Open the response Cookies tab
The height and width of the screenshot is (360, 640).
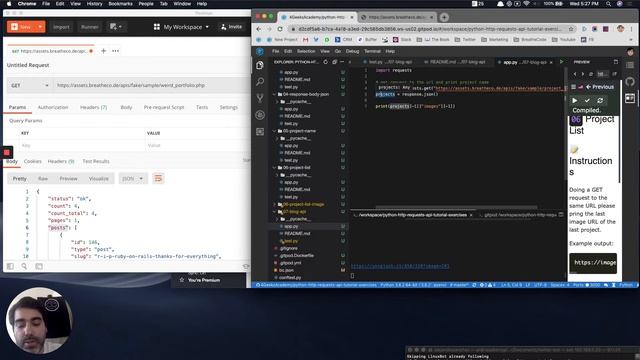coord(33,161)
